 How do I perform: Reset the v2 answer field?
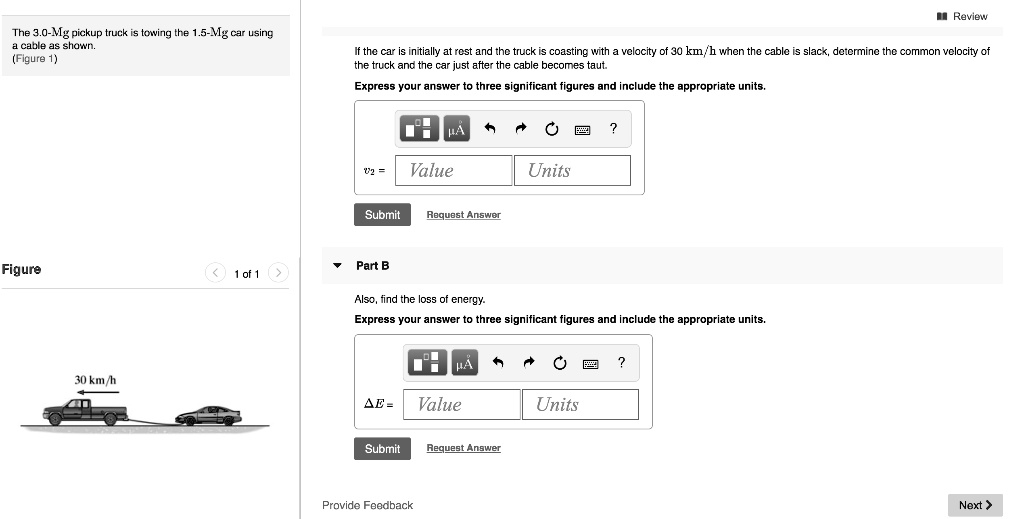click(551, 128)
